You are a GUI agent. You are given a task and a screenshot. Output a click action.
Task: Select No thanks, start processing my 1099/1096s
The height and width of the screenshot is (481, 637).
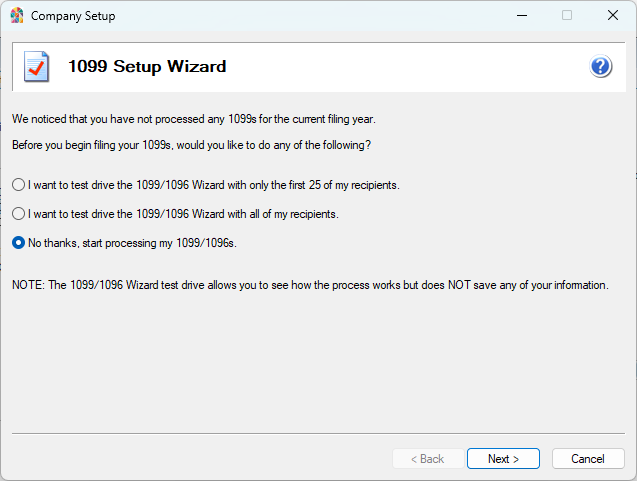[18, 243]
